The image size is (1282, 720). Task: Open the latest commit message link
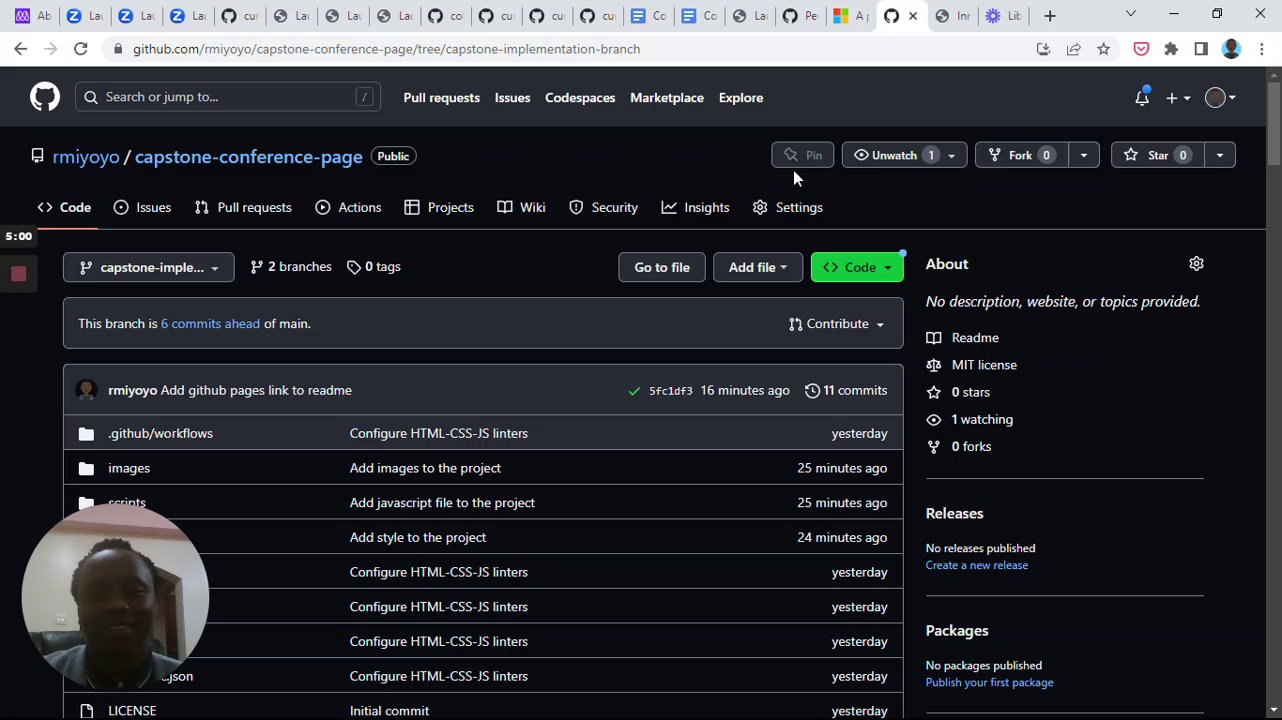point(256,390)
